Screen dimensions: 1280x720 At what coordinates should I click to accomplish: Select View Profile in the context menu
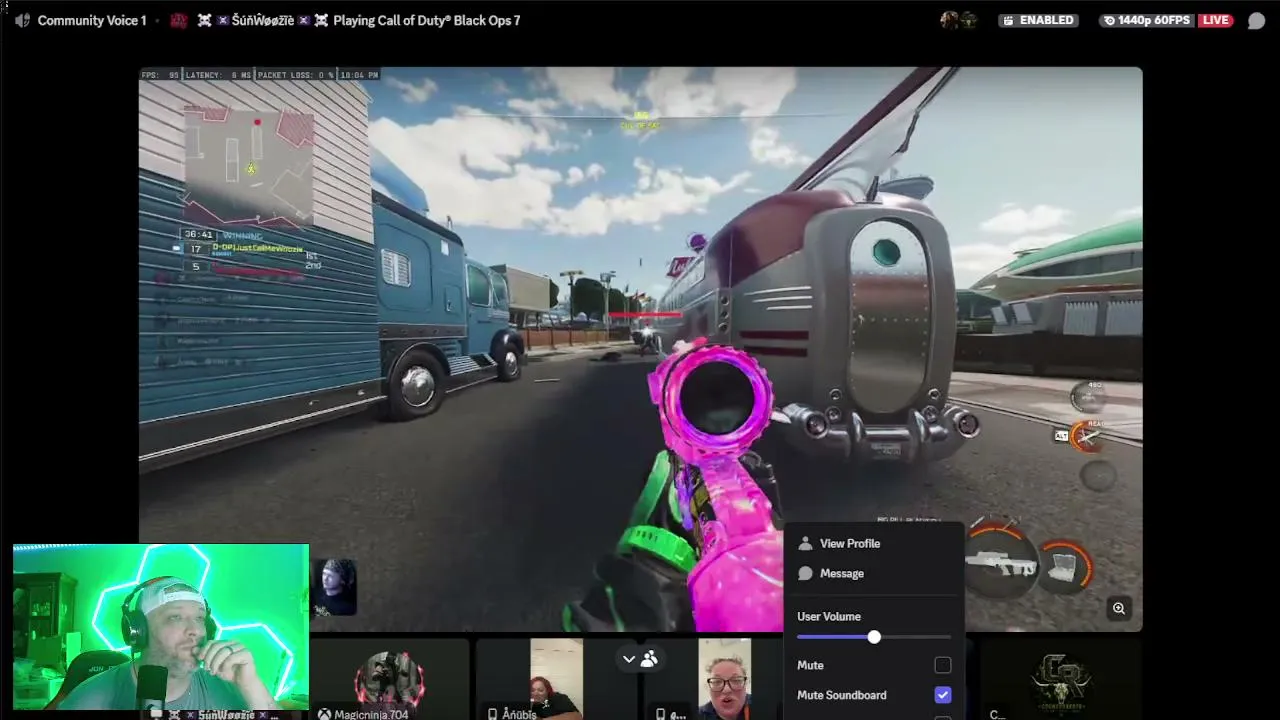[x=850, y=543]
